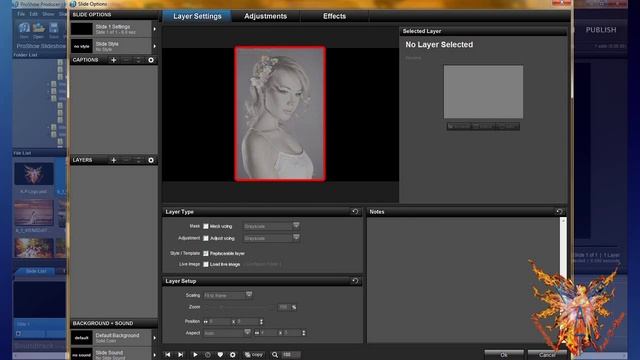Open the Mask using Grayscale dropdown
This screenshot has height=360, width=640.
tap(271, 226)
